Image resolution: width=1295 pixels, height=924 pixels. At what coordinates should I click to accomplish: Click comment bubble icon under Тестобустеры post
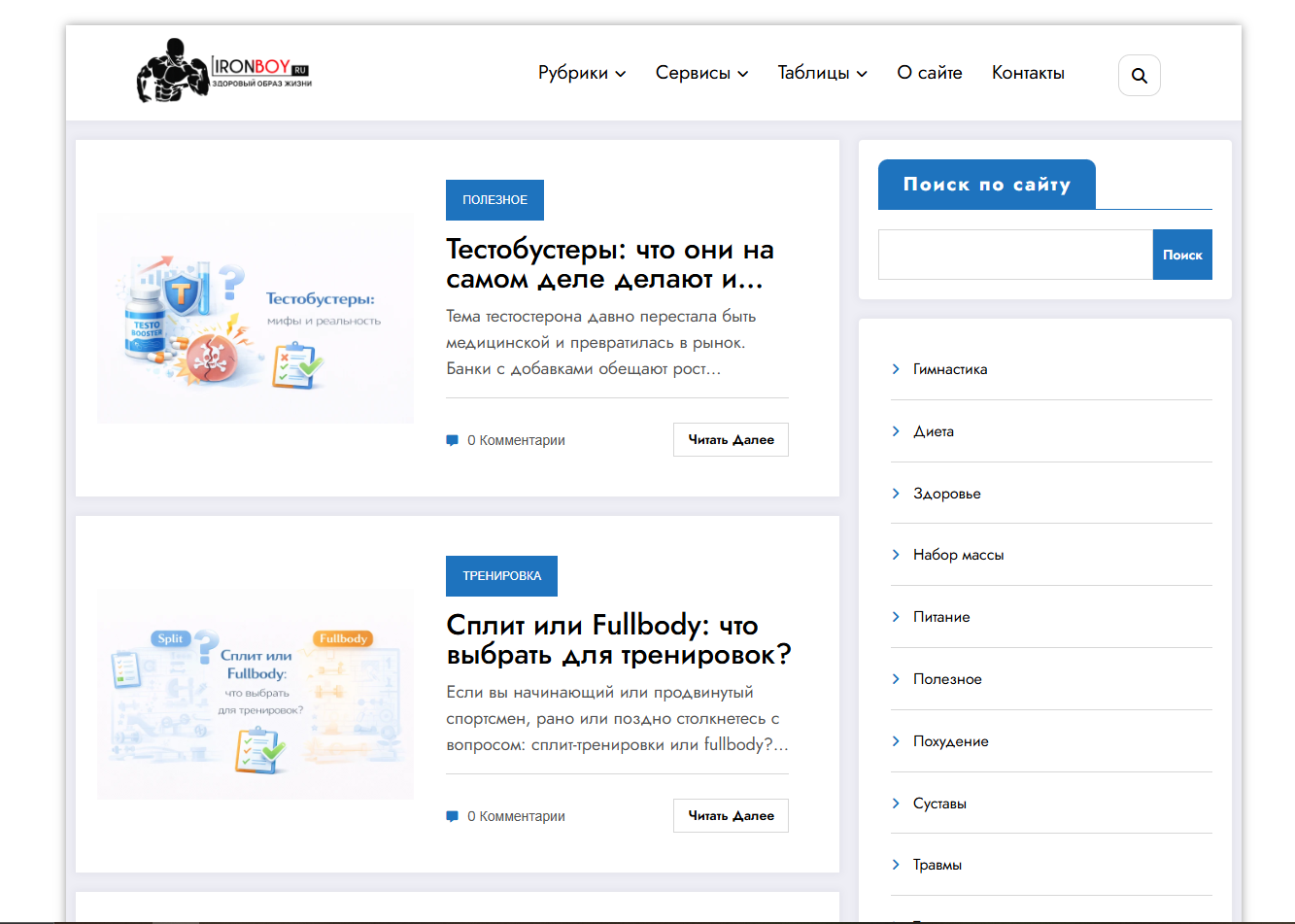tap(452, 440)
